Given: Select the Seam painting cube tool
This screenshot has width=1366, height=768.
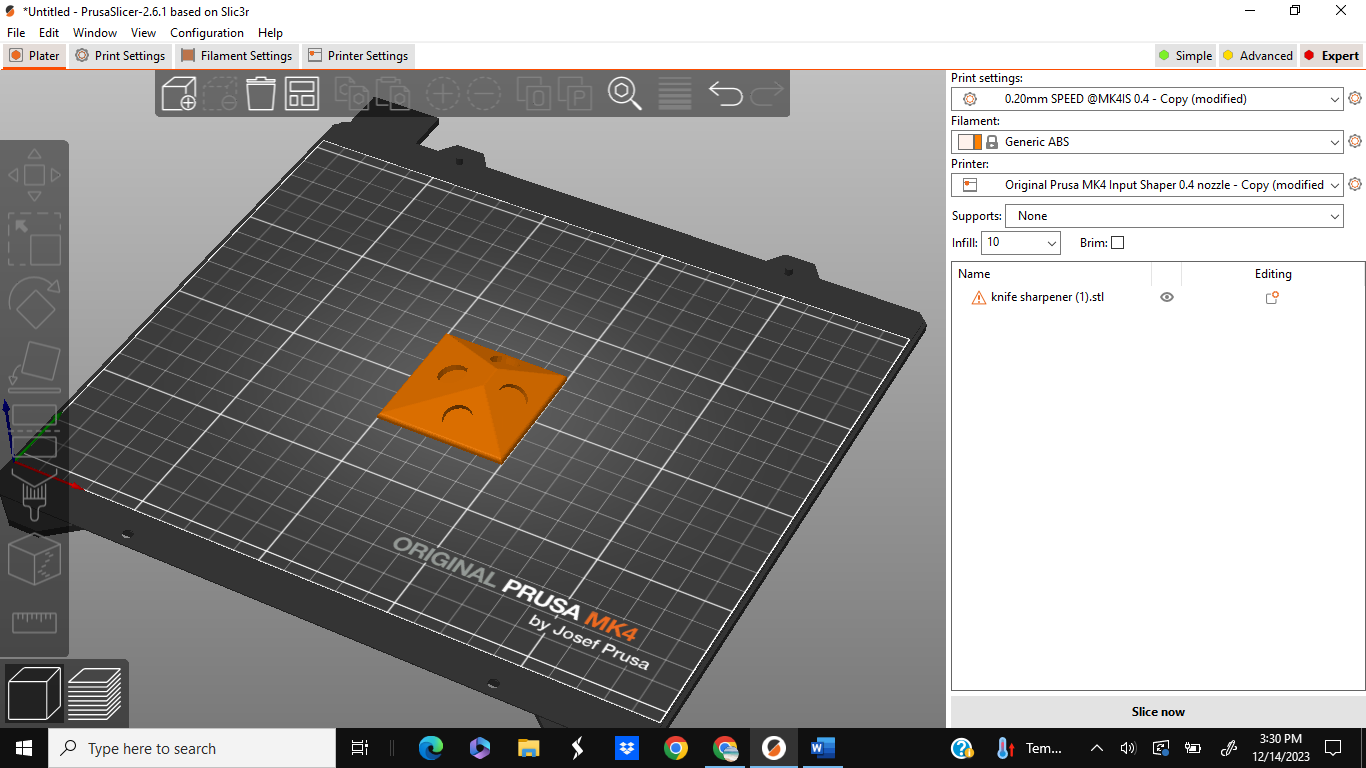Looking at the screenshot, I should tap(34, 558).
